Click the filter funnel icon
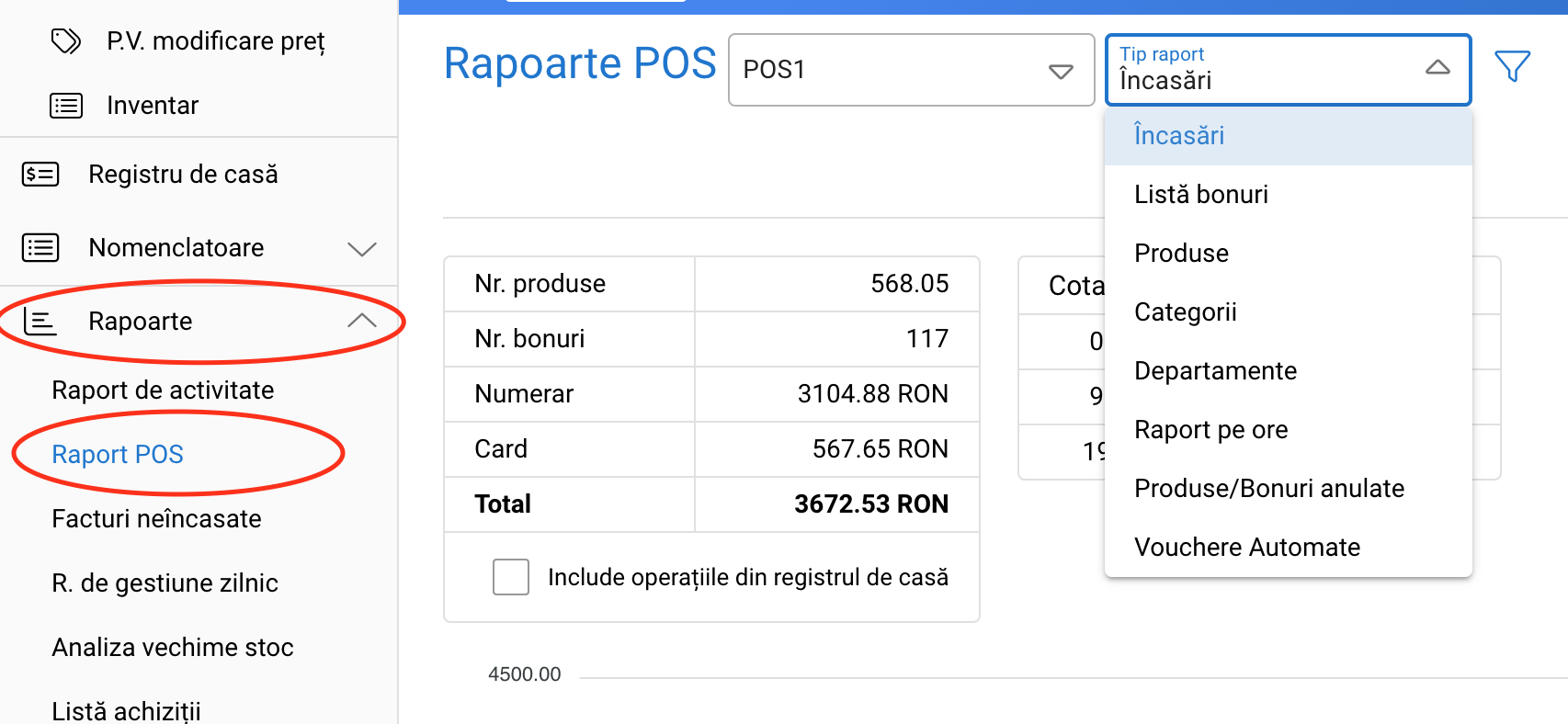This screenshot has height=724, width=1568. [x=1512, y=66]
